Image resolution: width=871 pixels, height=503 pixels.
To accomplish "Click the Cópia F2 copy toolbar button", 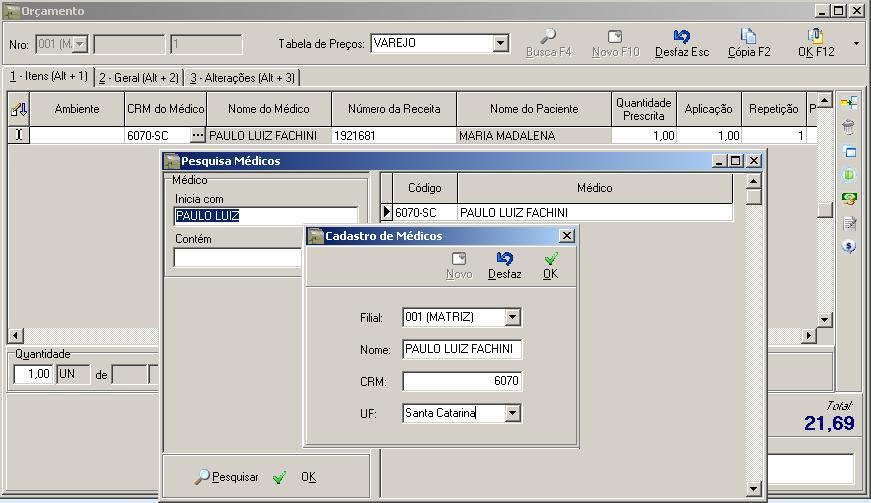I will [x=749, y=44].
